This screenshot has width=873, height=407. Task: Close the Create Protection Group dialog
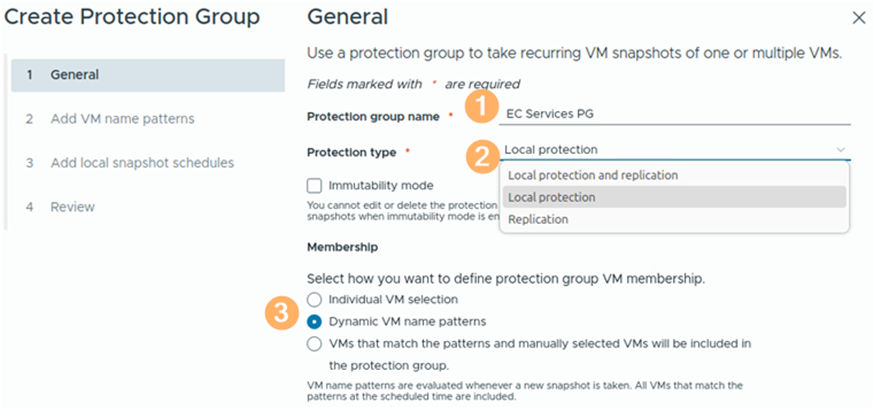[x=858, y=18]
